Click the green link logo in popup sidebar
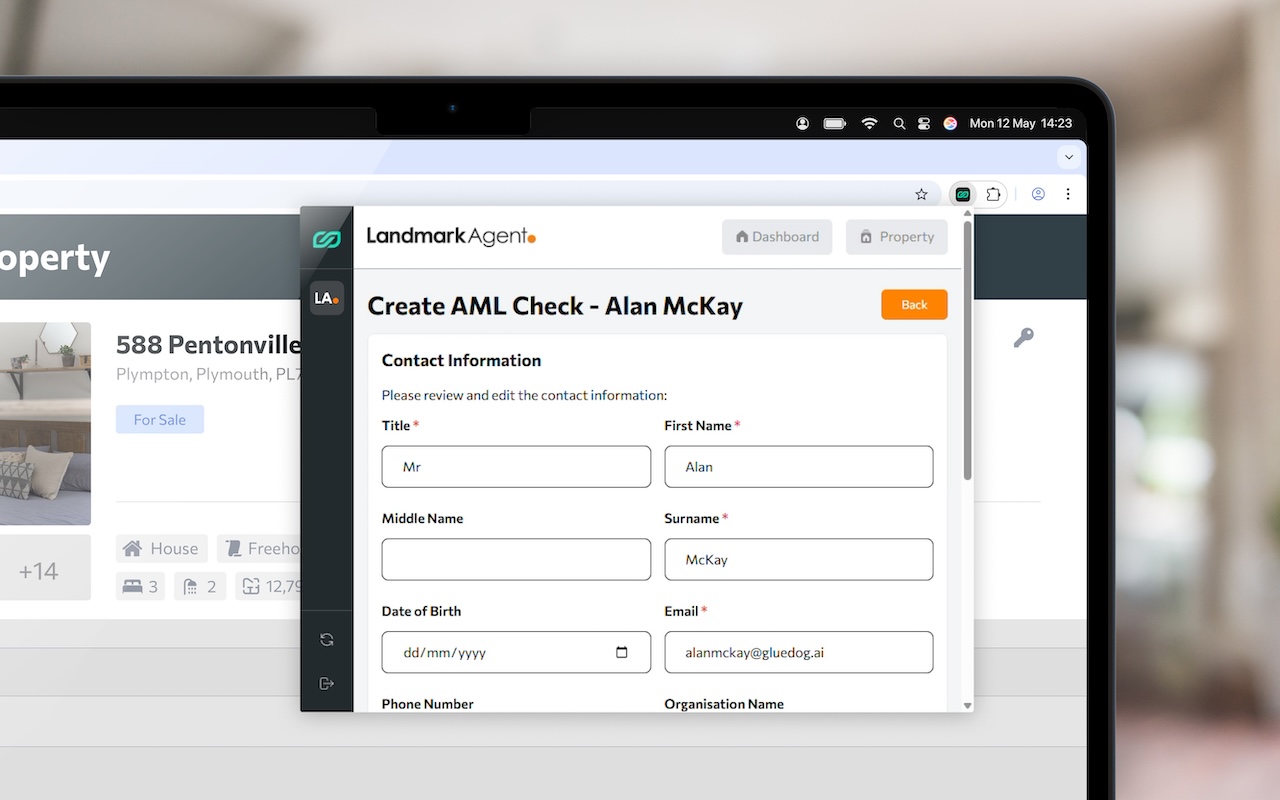1280x800 pixels. click(x=327, y=239)
